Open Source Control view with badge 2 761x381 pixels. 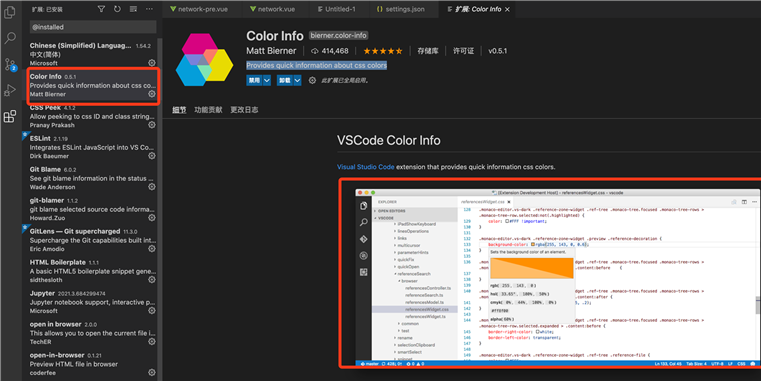pyautogui.click(x=10, y=64)
